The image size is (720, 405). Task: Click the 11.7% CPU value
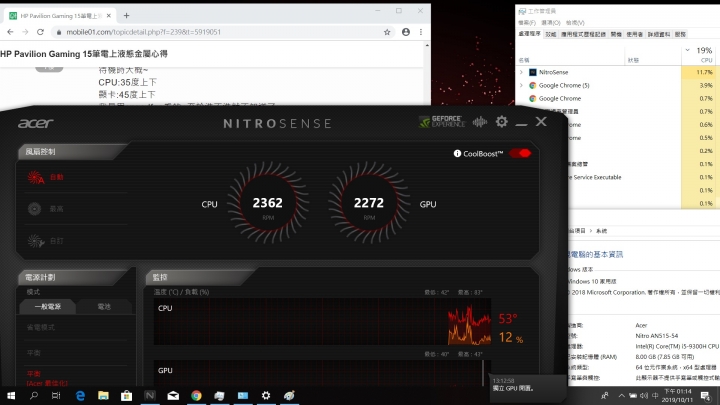[x=704, y=72]
